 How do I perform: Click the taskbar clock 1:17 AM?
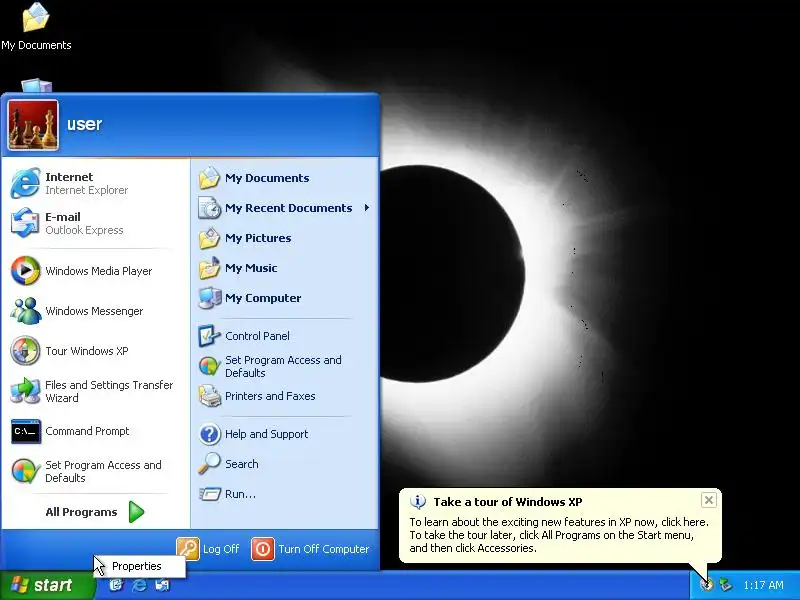point(763,585)
